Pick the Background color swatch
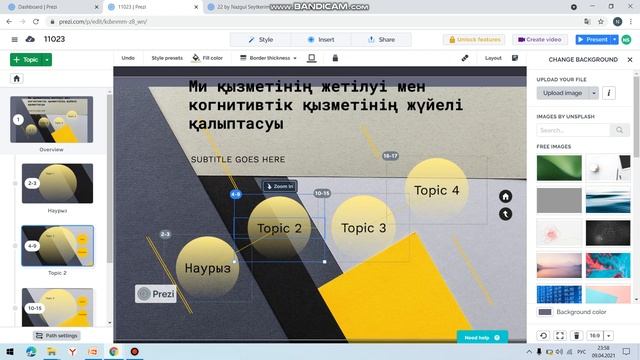Viewport: 640px width, 360px height. coord(544,312)
